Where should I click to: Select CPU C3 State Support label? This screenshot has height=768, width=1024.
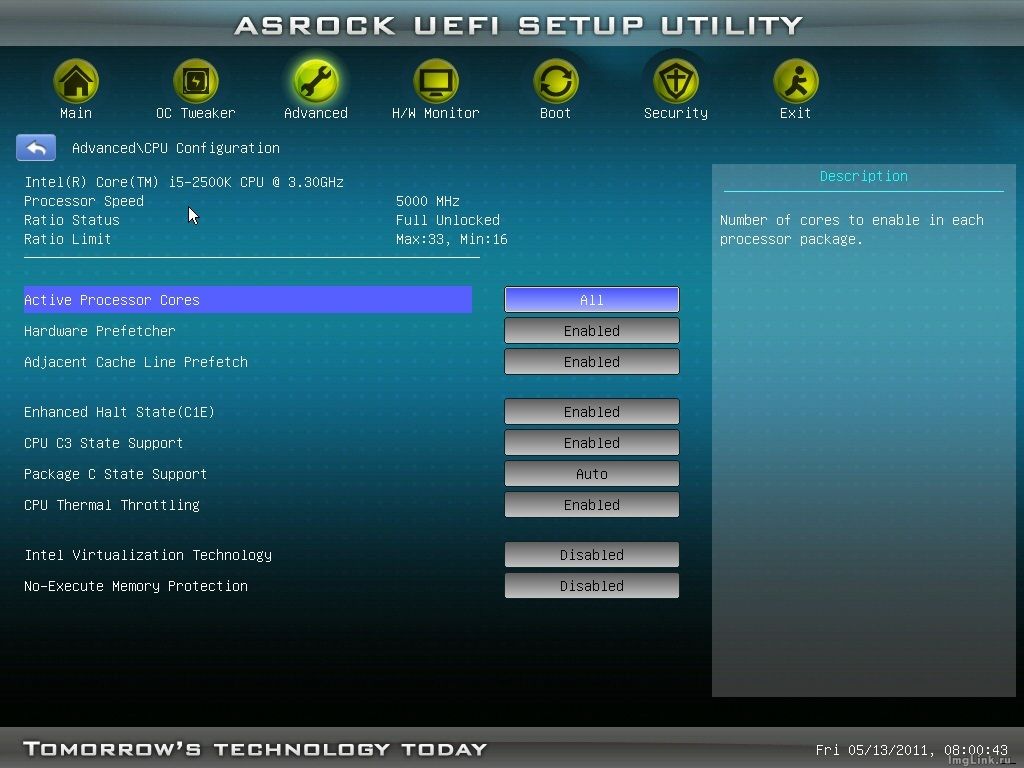[103, 443]
